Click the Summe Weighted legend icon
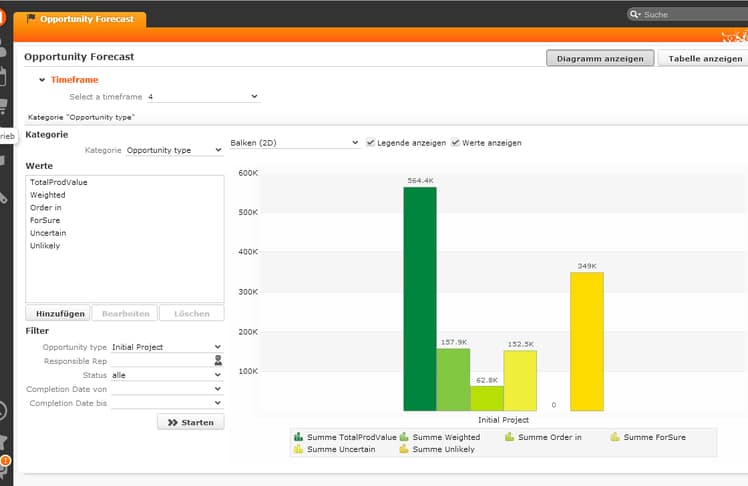 pyautogui.click(x=404, y=437)
